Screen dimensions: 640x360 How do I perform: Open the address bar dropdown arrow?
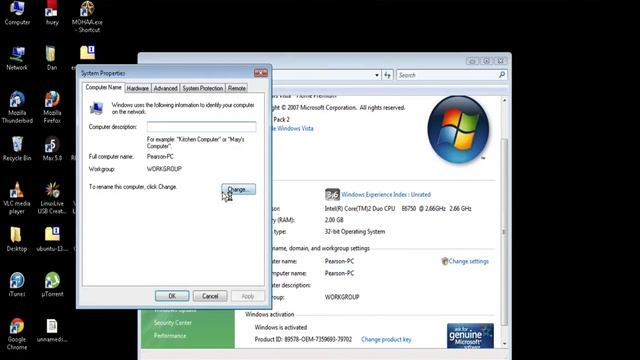pyautogui.click(x=377, y=75)
